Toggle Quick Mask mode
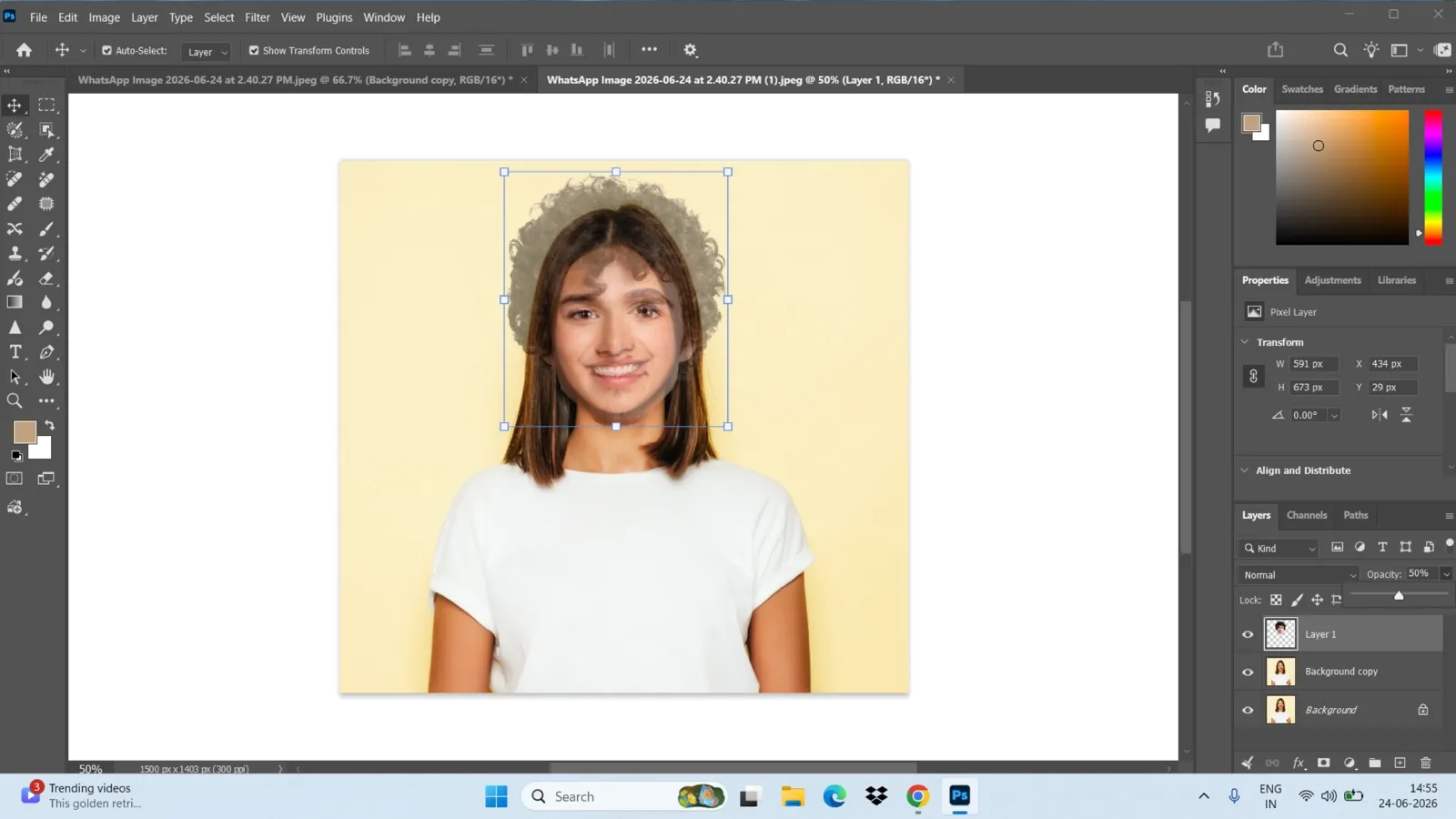 (x=15, y=479)
